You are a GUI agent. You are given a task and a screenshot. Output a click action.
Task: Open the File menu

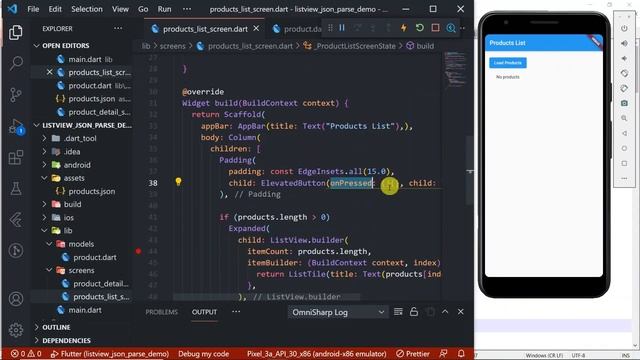pyautogui.click(x=33, y=9)
